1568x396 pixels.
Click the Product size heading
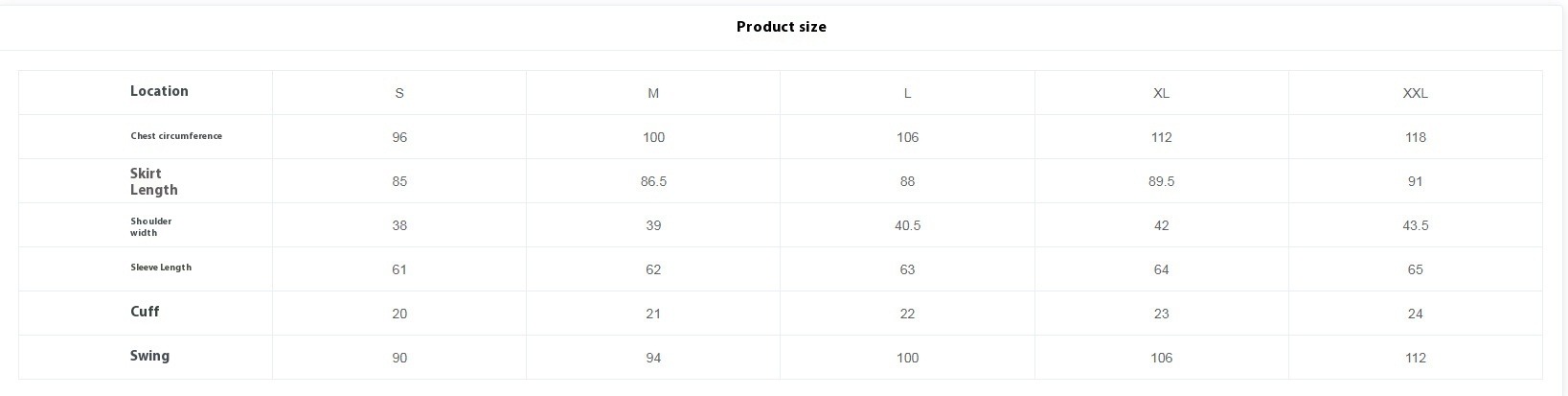[x=781, y=27]
